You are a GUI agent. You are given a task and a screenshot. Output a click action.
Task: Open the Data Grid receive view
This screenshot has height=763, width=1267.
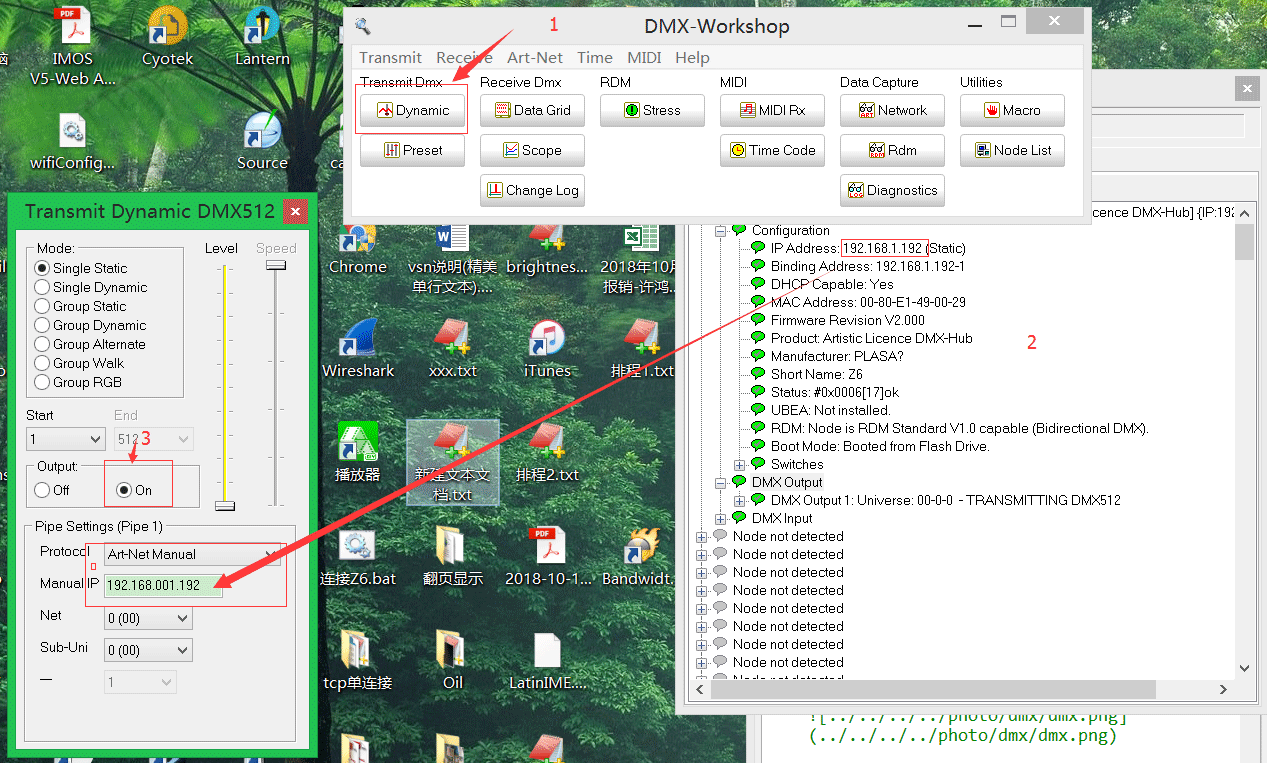532,110
